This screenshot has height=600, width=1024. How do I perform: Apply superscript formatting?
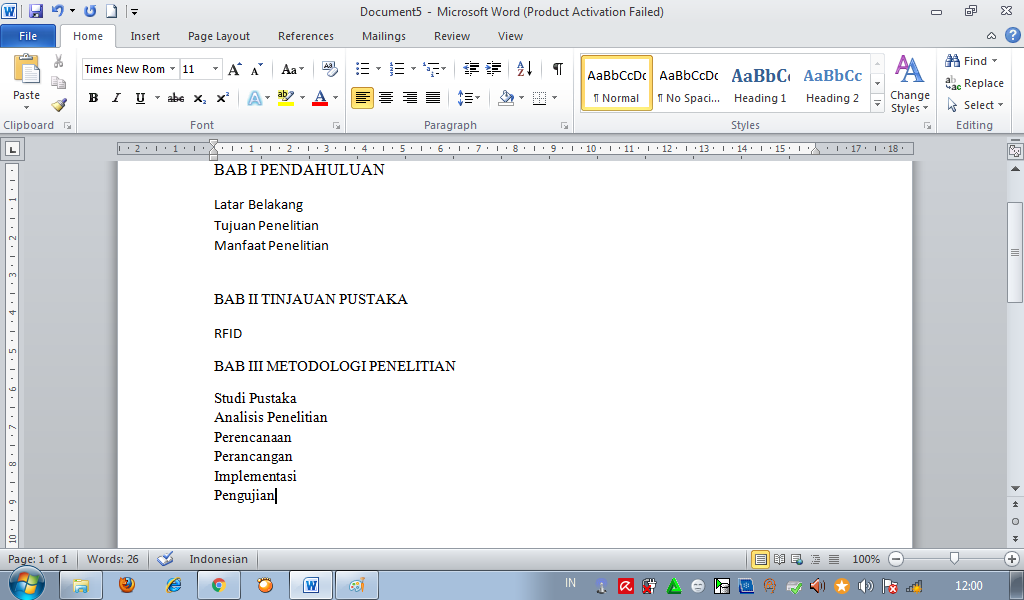[222, 99]
